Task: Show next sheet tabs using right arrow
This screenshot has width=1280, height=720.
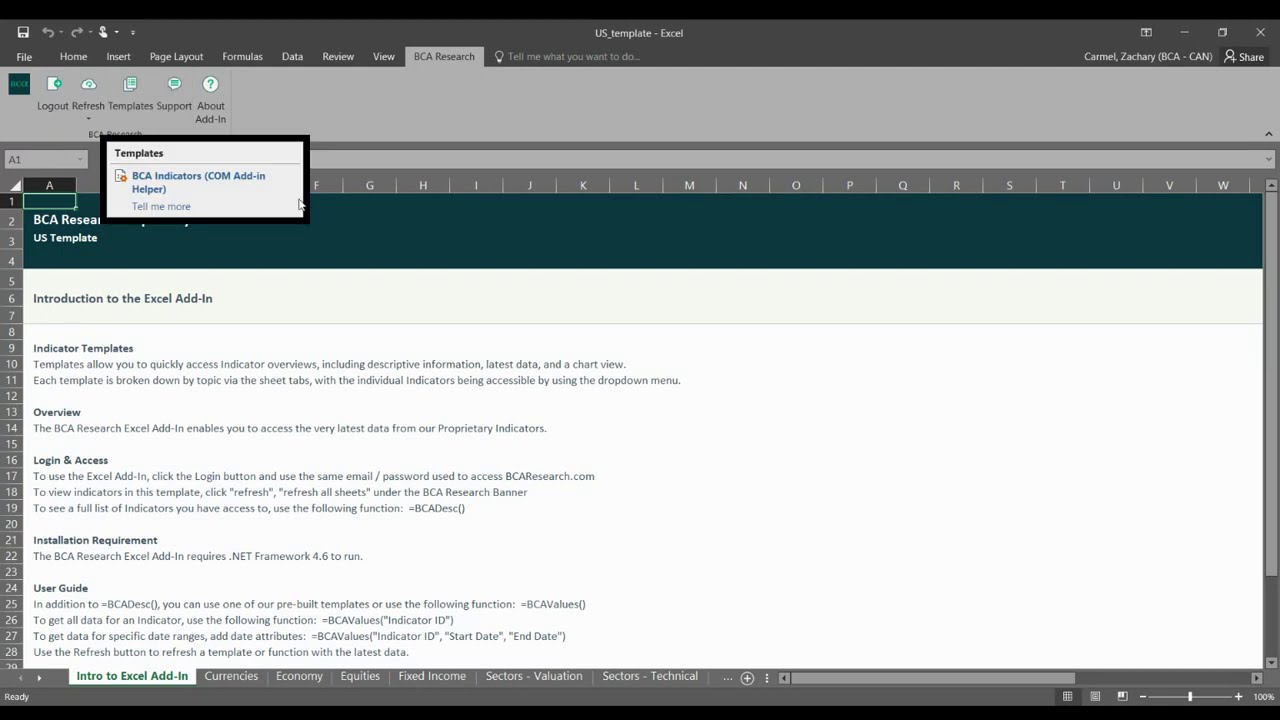Action: (39, 678)
